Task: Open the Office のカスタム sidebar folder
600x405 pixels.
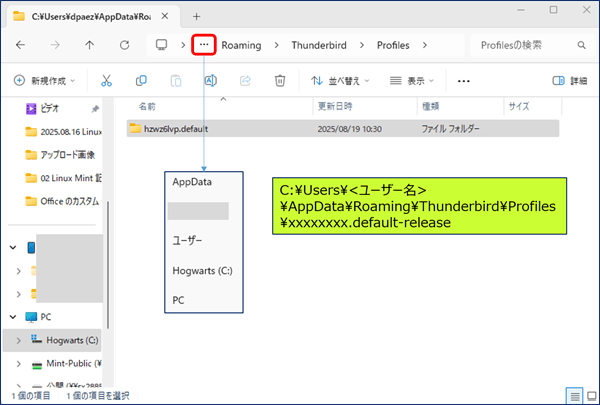Action: [62, 201]
